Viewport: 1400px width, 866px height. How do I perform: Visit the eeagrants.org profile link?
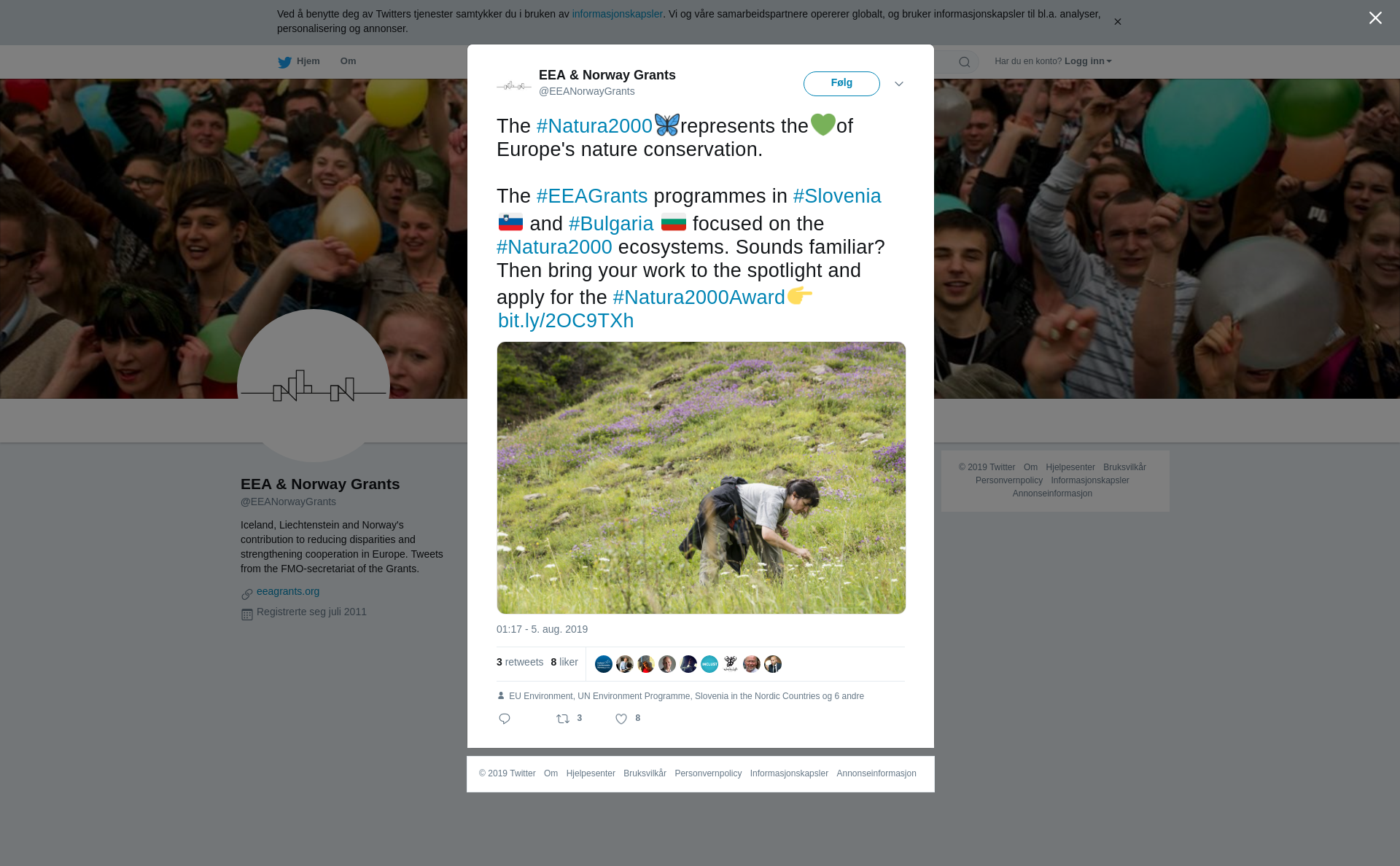(288, 591)
